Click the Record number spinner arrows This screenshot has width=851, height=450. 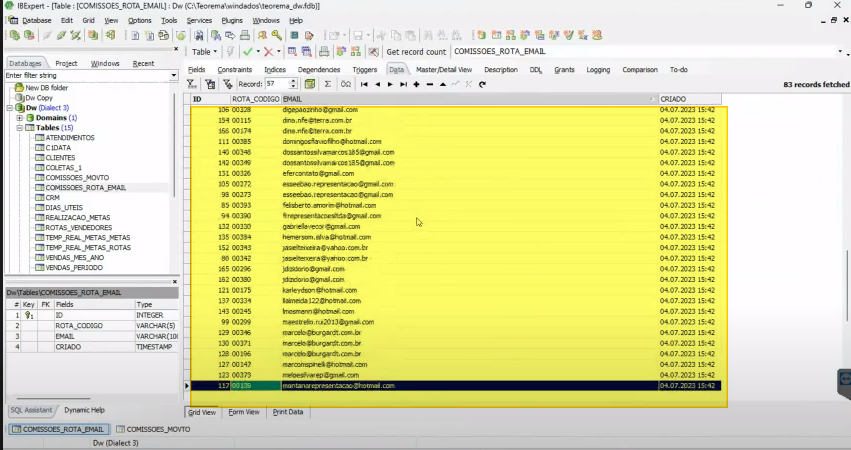pyautogui.click(x=294, y=84)
